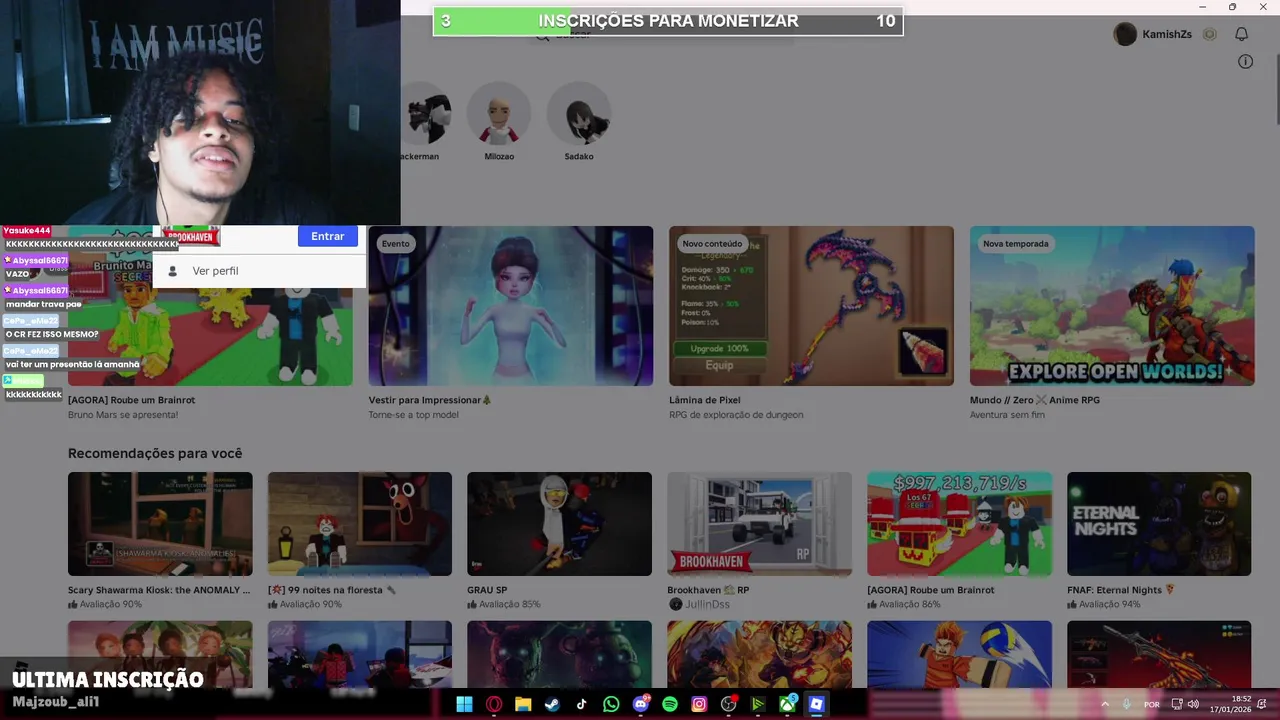Show hidden system tray icons
The height and width of the screenshot is (720, 1280).
pyautogui.click(x=1105, y=704)
